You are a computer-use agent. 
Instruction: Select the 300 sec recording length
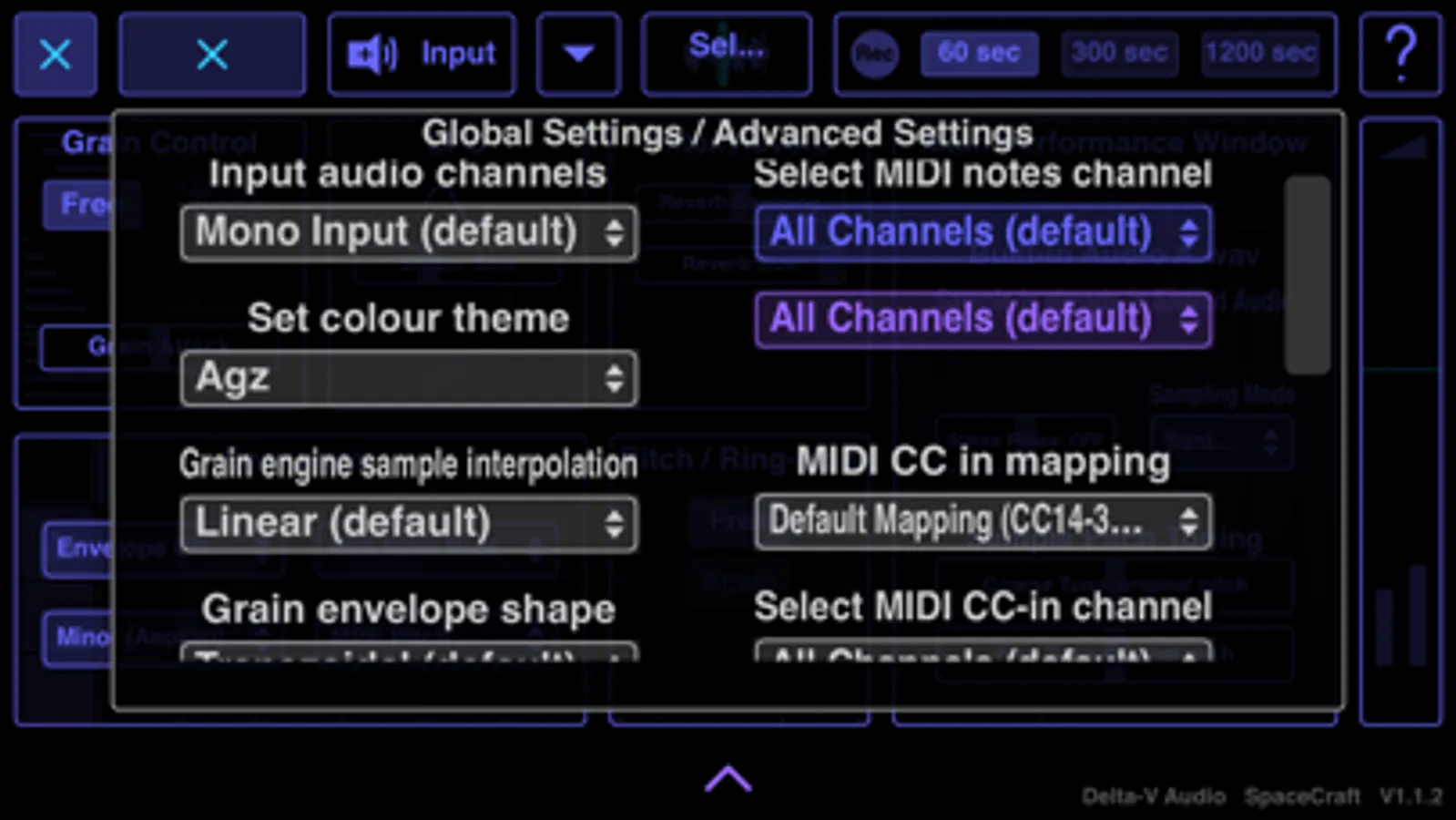pos(1119,54)
